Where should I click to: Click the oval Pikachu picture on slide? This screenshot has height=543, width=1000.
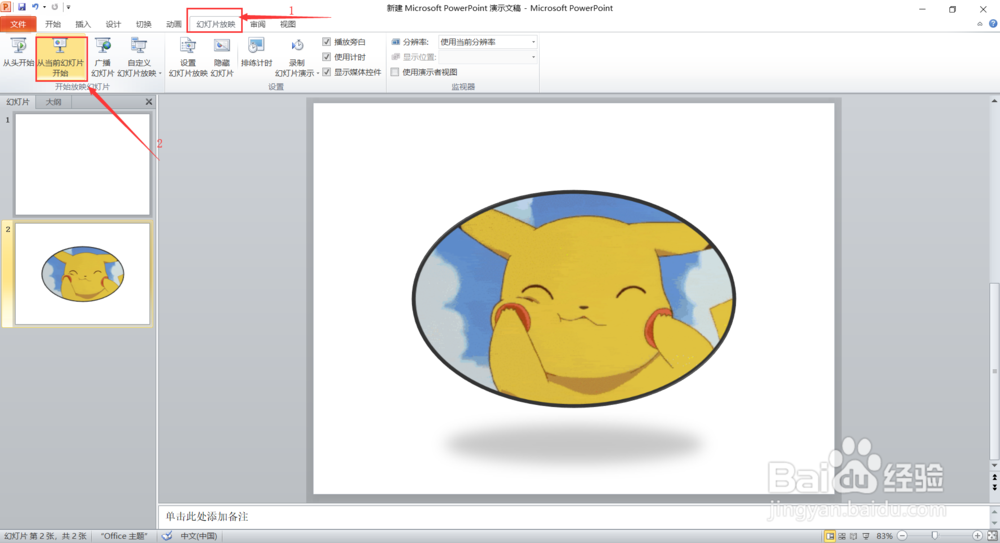point(573,299)
